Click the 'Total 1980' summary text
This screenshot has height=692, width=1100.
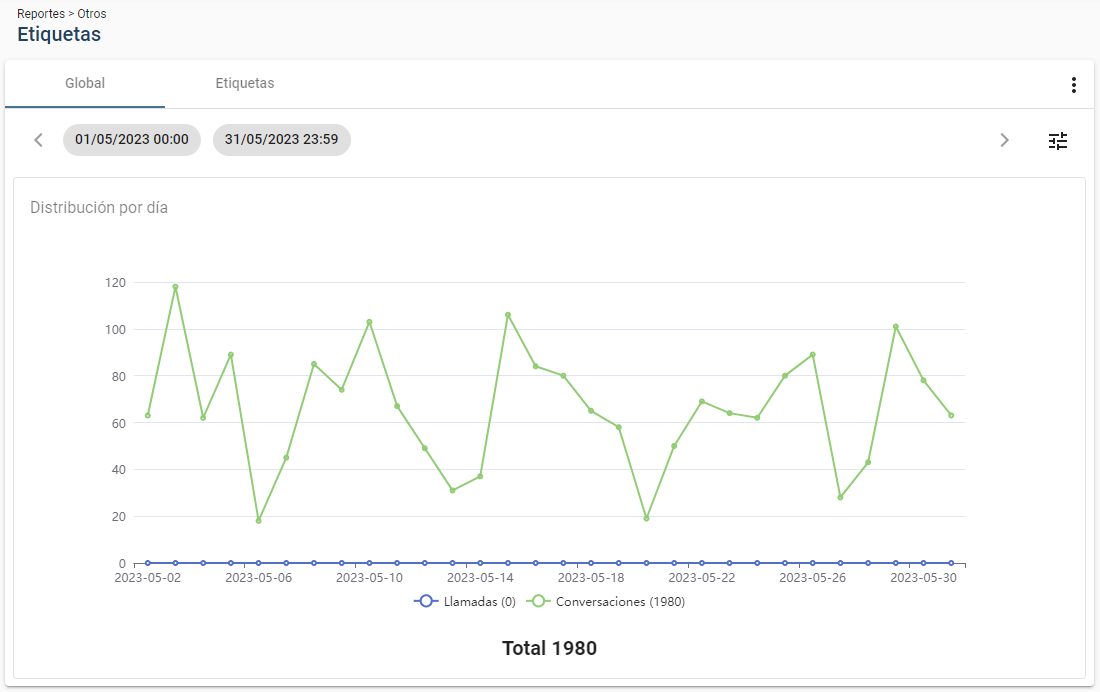(549, 648)
